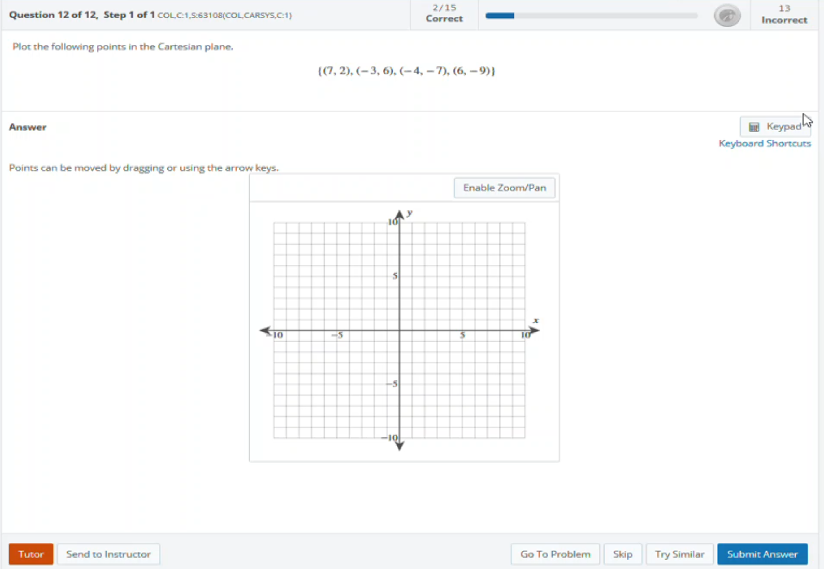Send question to instructor
This screenshot has height=569, width=824.
click(108, 554)
